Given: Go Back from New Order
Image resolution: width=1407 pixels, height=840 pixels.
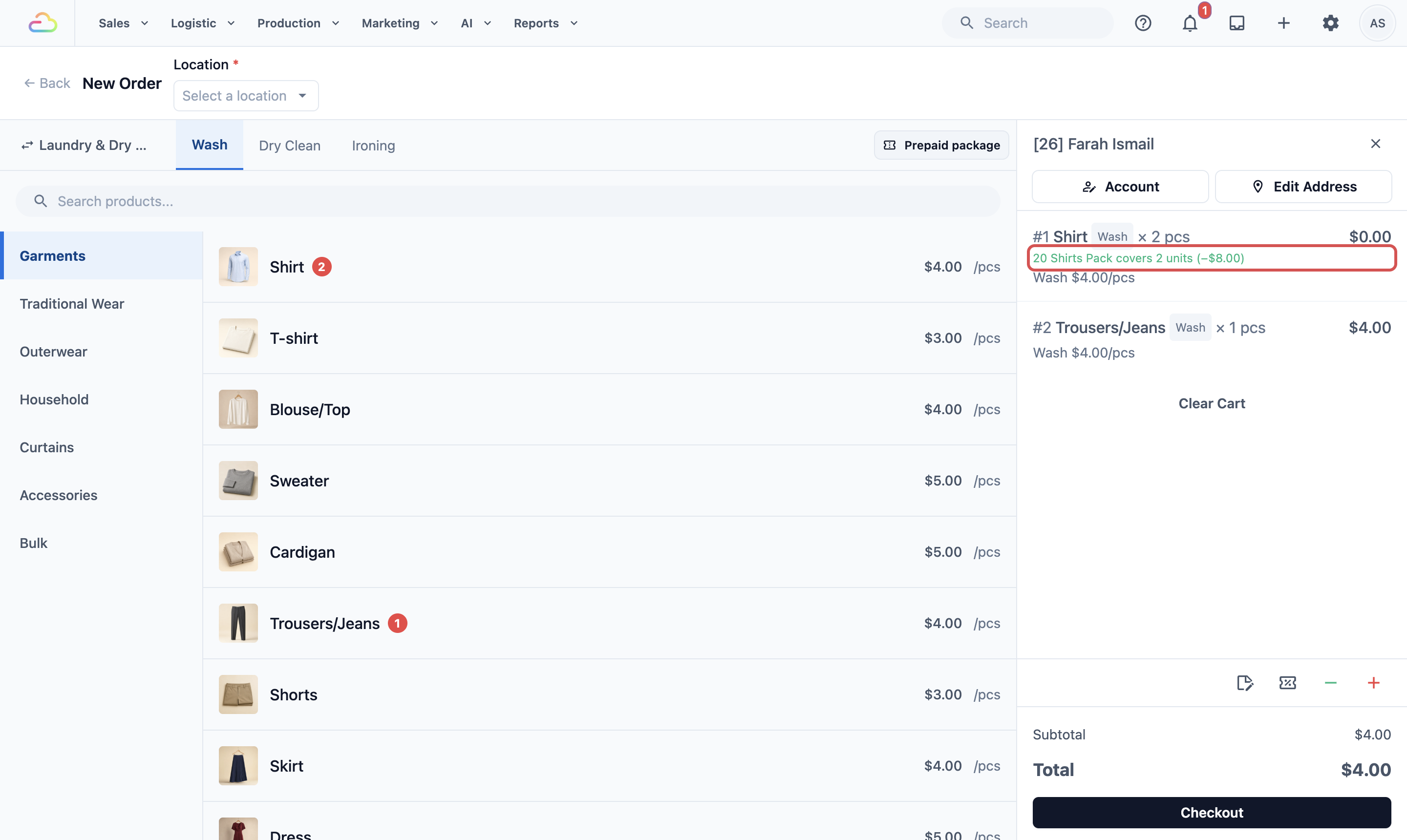Looking at the screenshot, I should pos(47,83).
